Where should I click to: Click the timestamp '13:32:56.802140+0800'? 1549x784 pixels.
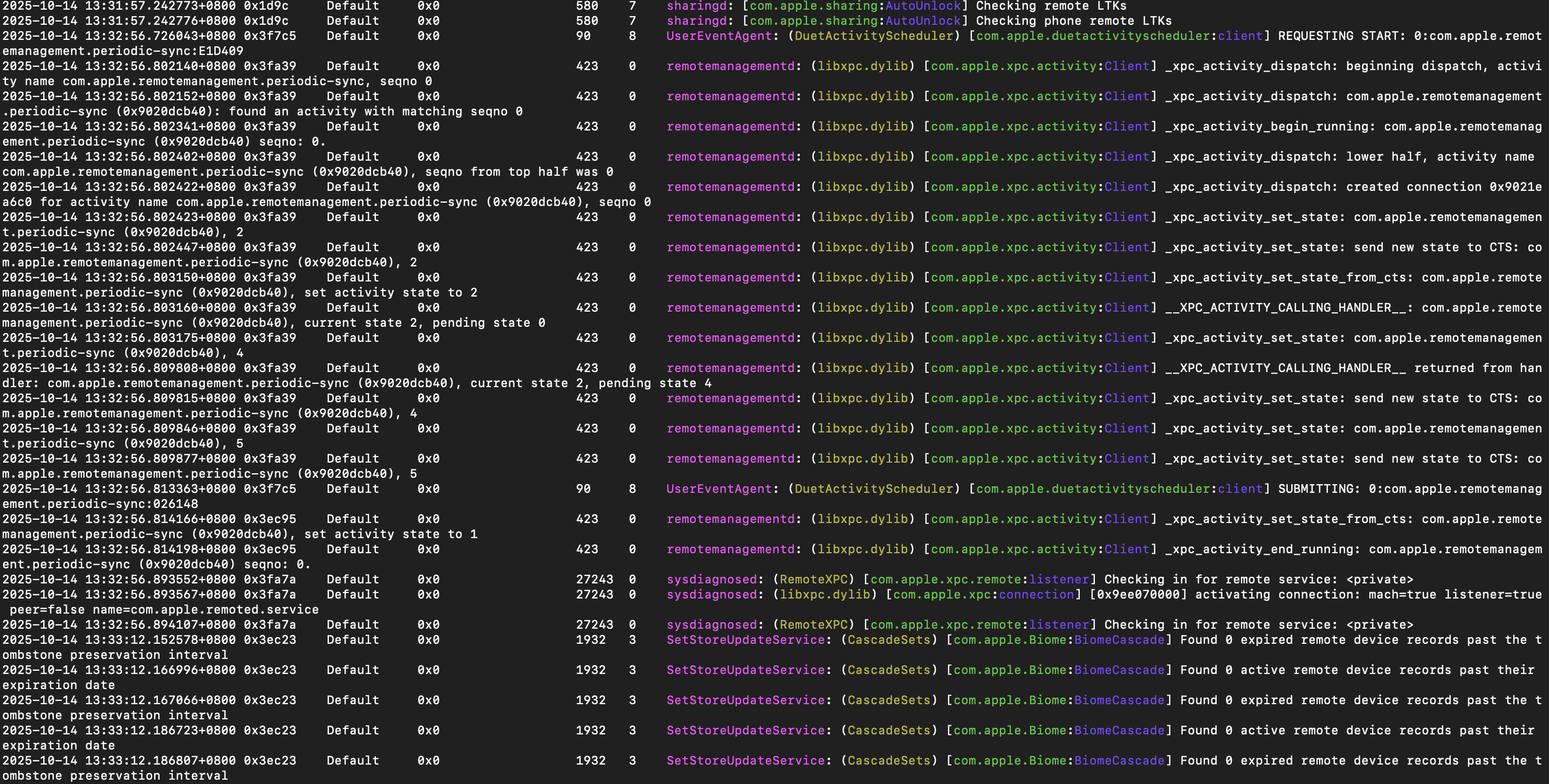(160, 66)
